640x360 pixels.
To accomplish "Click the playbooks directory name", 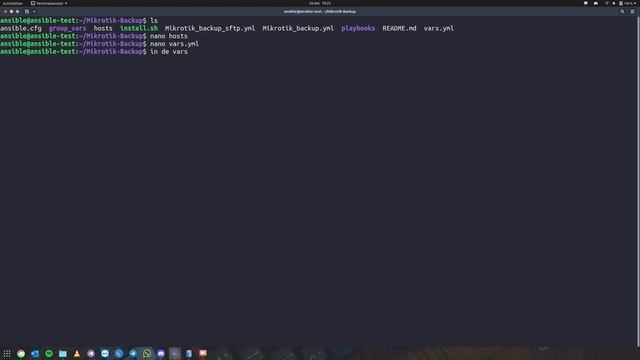I will [358, 29].
